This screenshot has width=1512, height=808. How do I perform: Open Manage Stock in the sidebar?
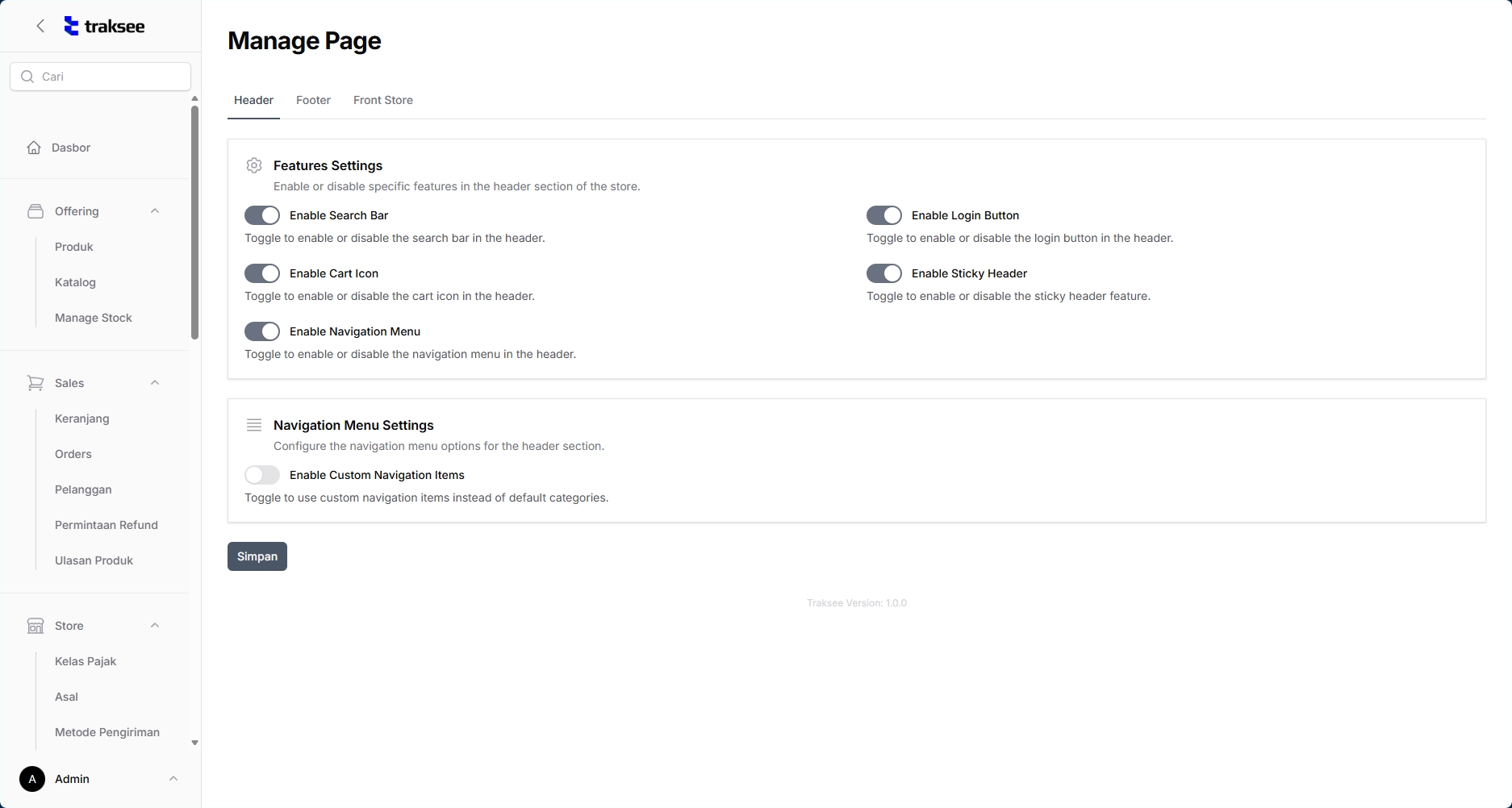(94, 318)
